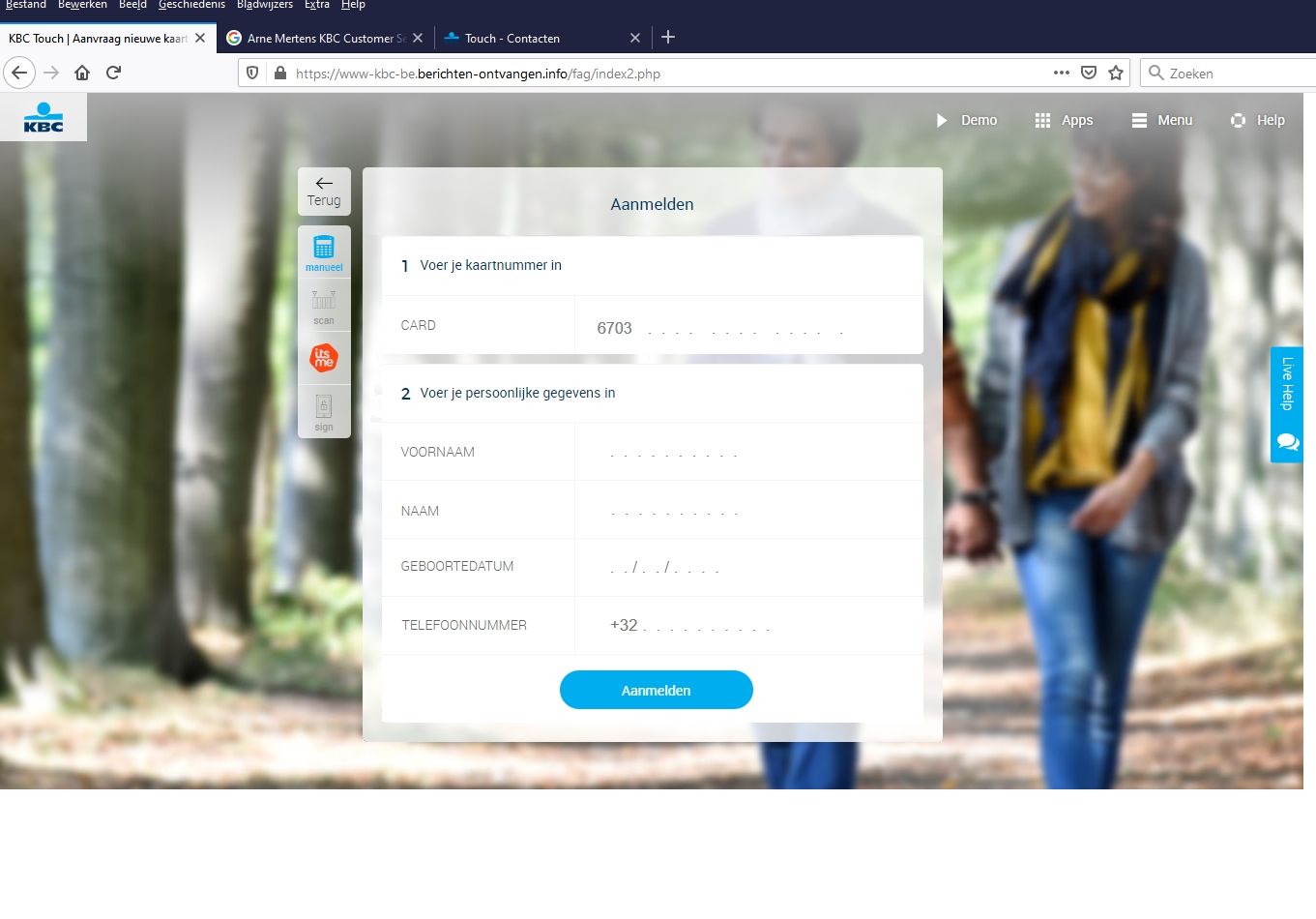Image resolution: width=1316 pixels, height=919 pixels.
Task: Open the Apps grid
Action: click(1064, 120)
